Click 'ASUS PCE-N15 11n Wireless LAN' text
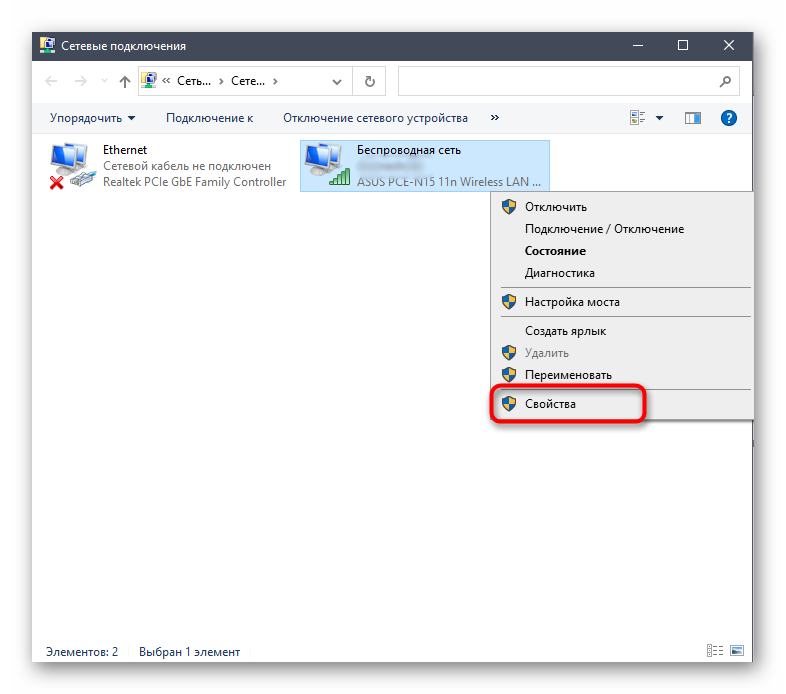The width and height of the screenshot is (786, 694). 449,182
